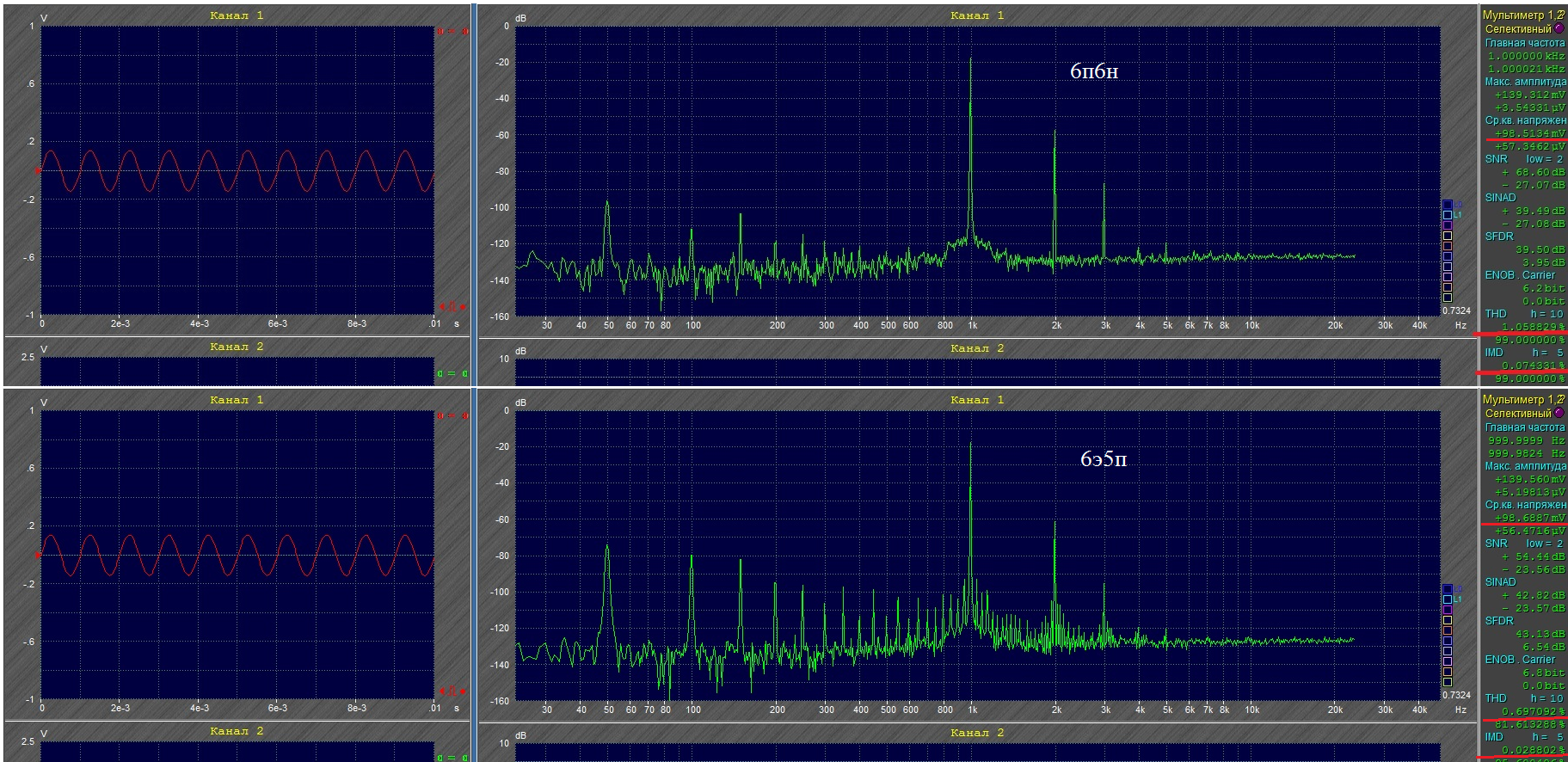Click THD value 0.697092 %
The width and height of the screenshot is (1568, 762).
click(x=1533, y=711)
